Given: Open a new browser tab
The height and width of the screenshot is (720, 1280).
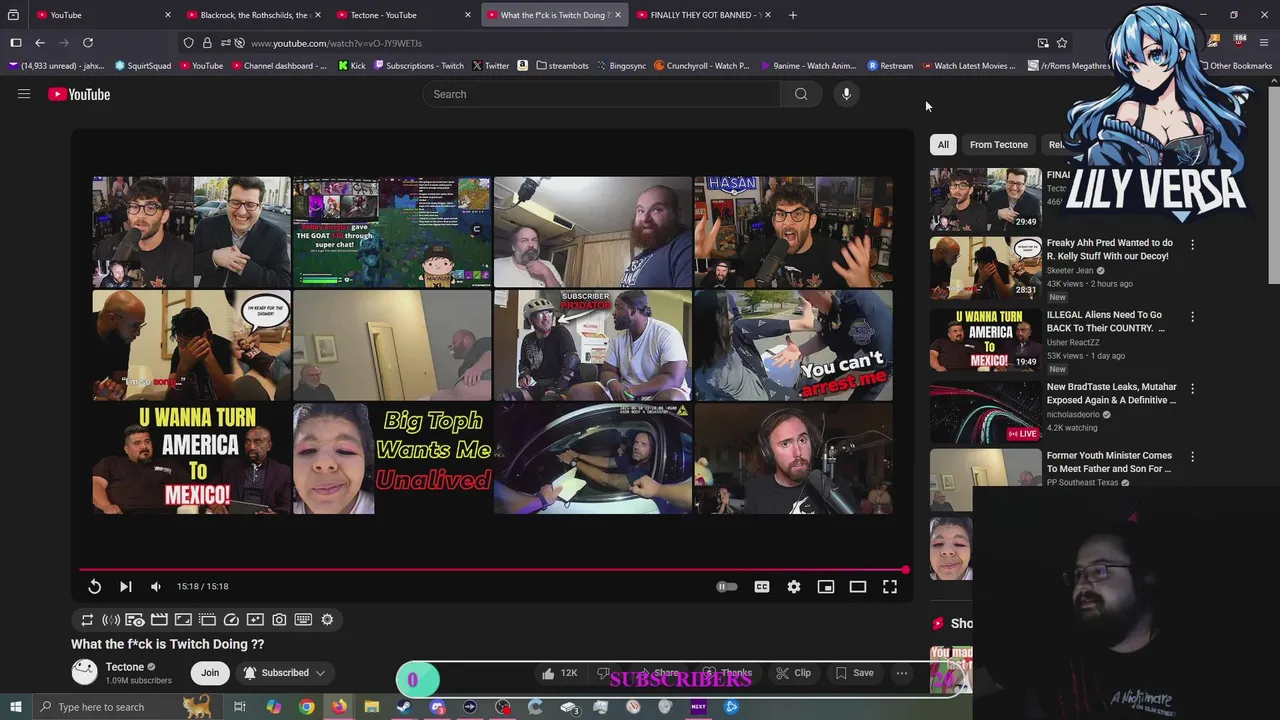Looking at the screenshot, I should coord(793,15).
